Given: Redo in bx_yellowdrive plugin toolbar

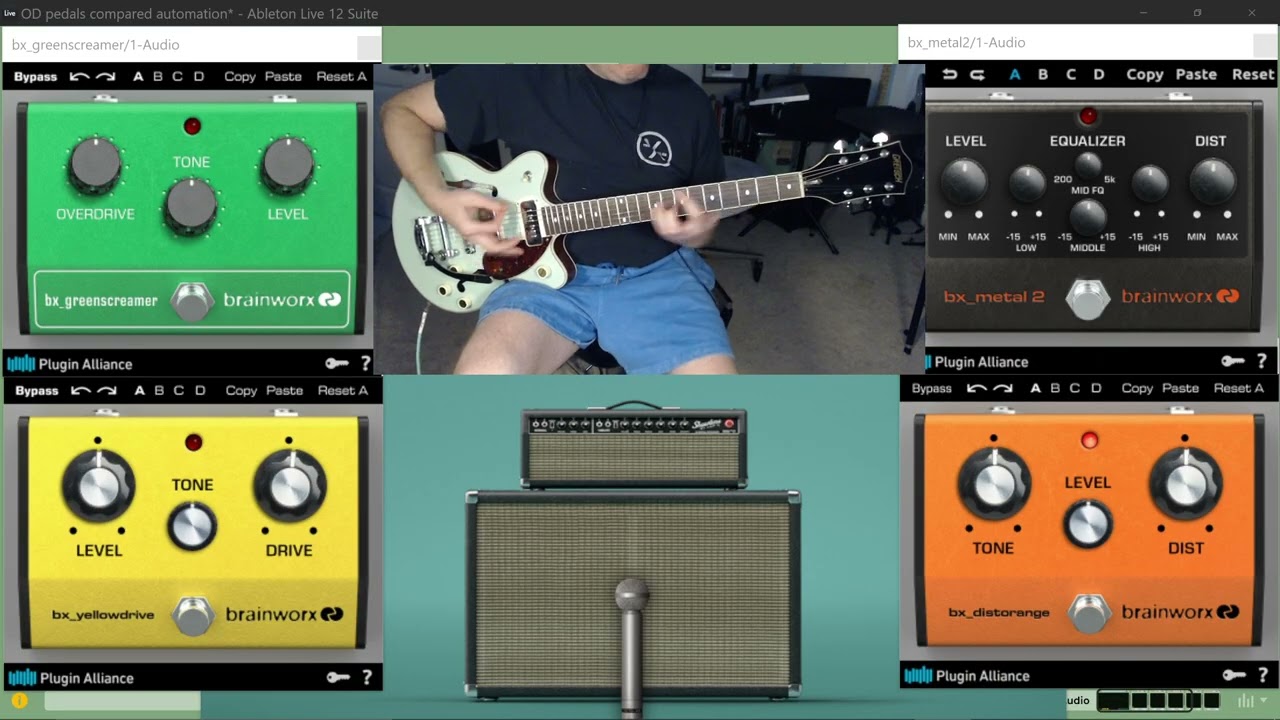Looking at the screenshot, I should [x=107, y=391].
